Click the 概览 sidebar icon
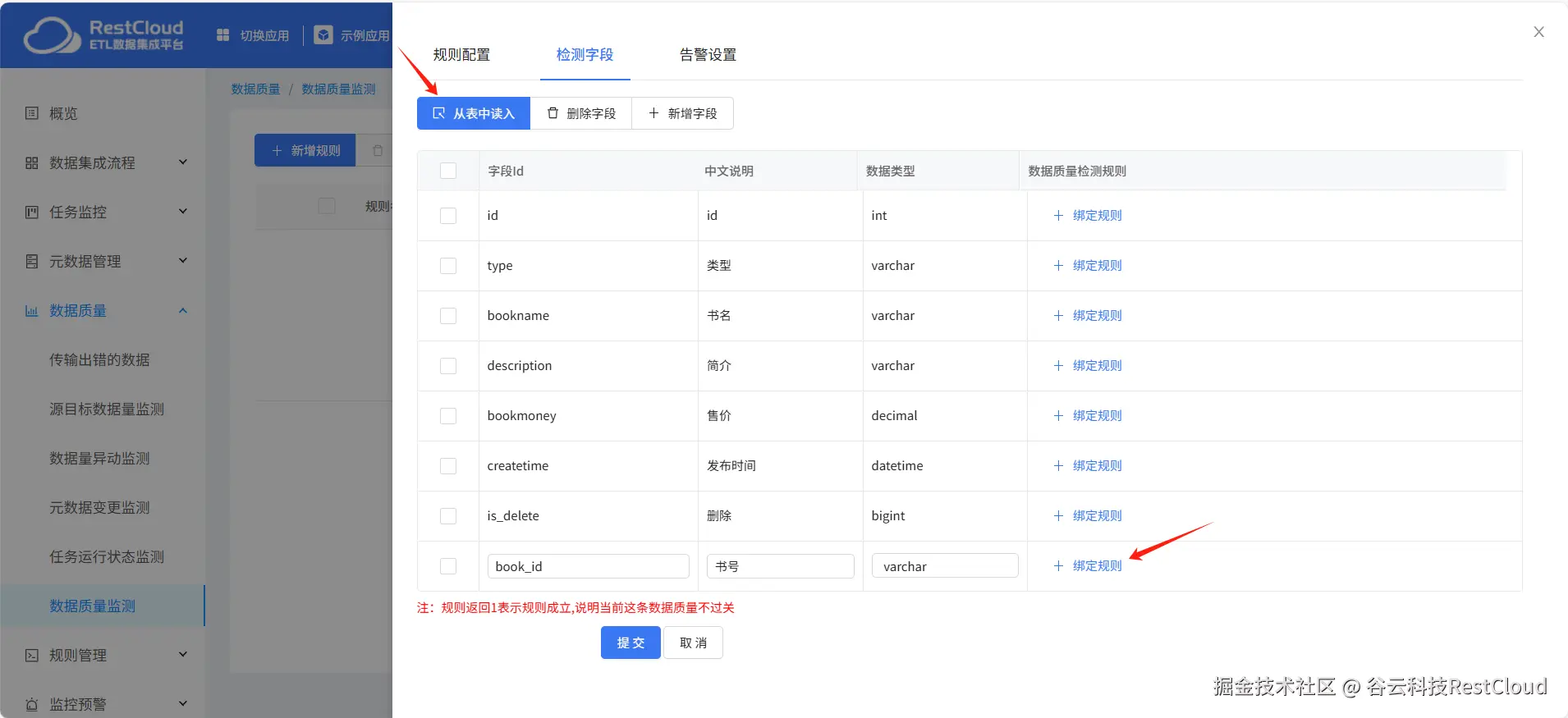This screenshot has width=1568, height=718. click(32, 113)
